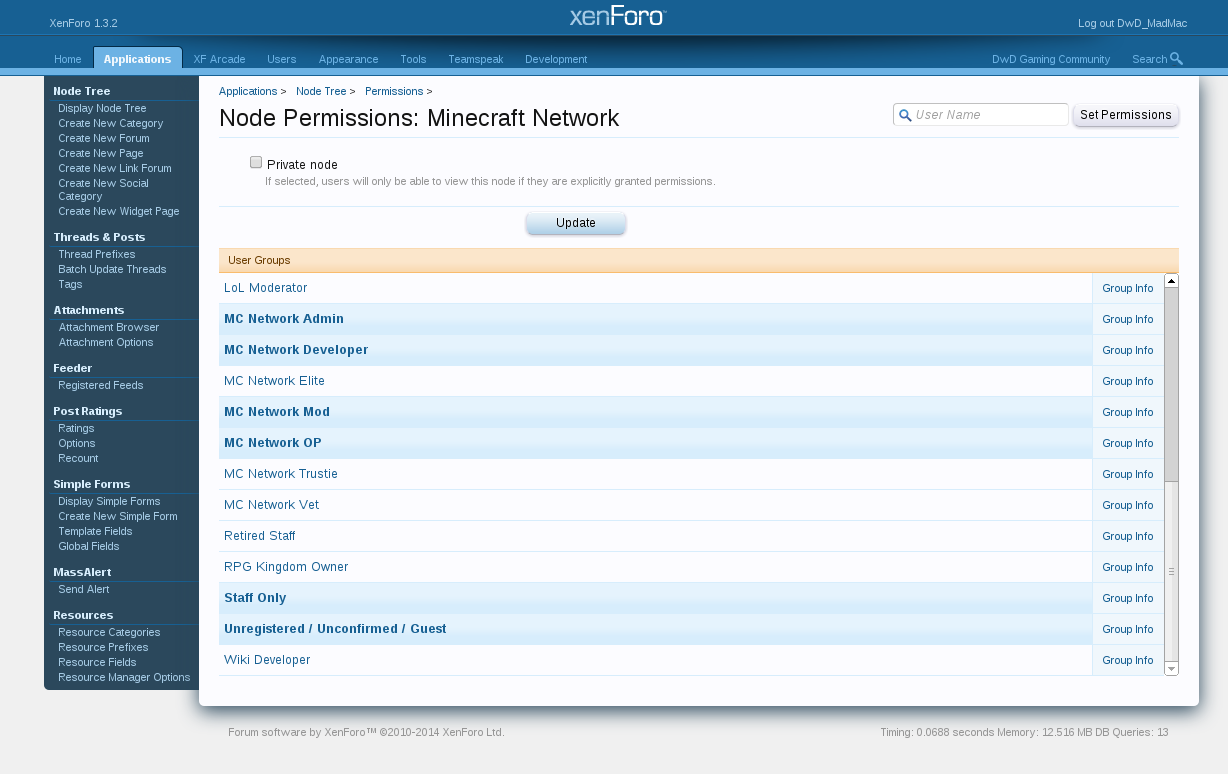1228x774 pixels.
Task: Open the Unregistered / Unconfirmed / Guest group
Action: tap(335, 629)
